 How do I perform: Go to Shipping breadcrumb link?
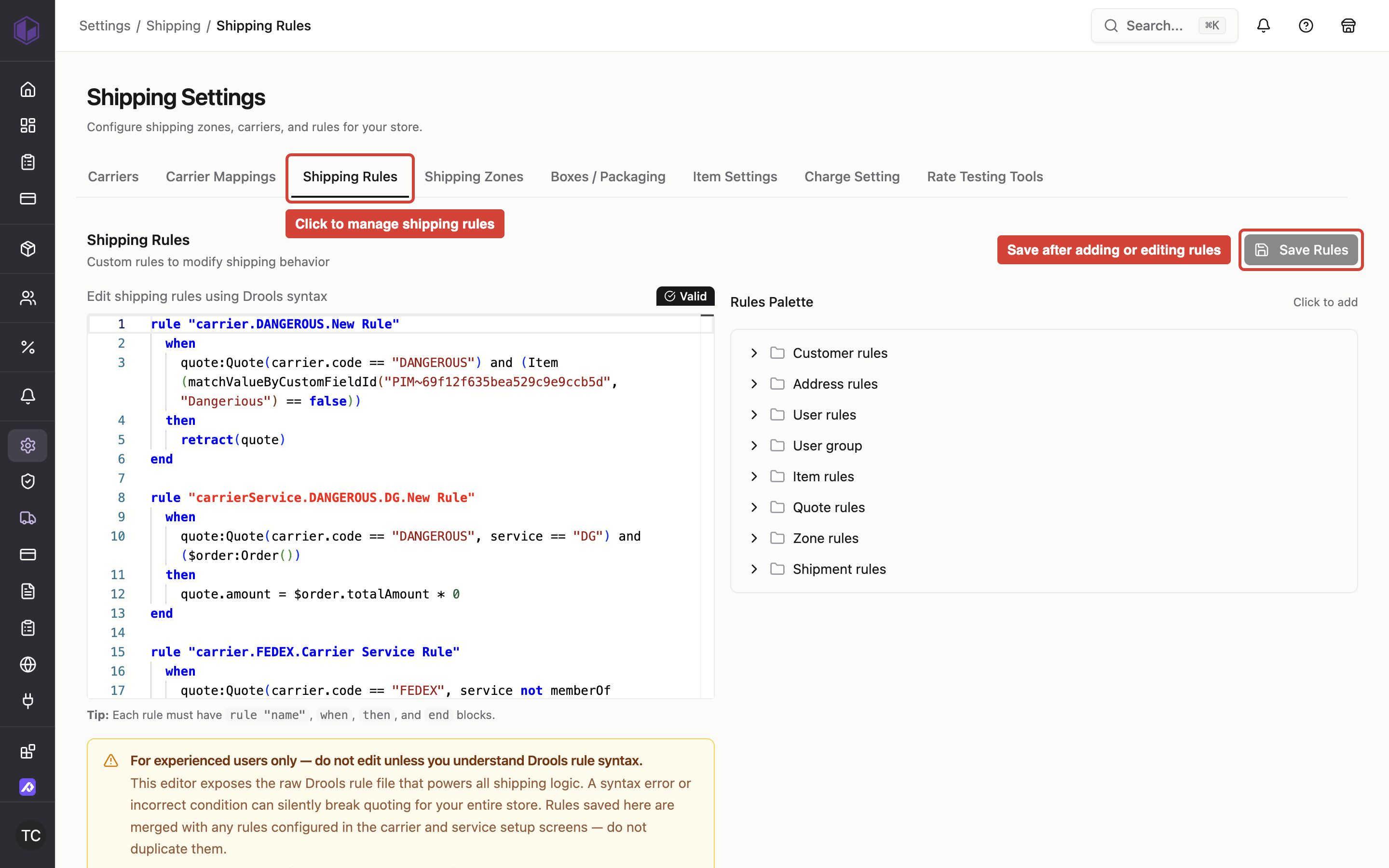pos(173,26)
